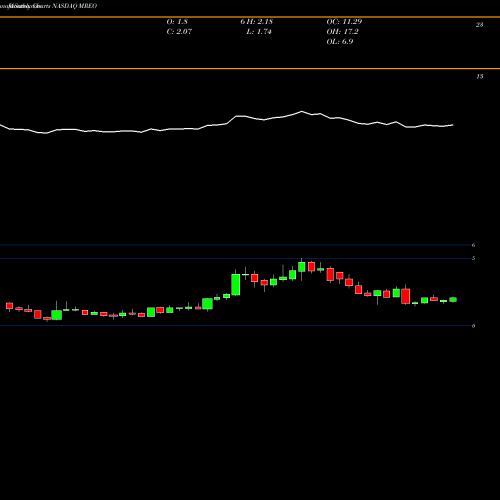
Task: Click the low value L: 1.74
Action: tap(259, 32)
